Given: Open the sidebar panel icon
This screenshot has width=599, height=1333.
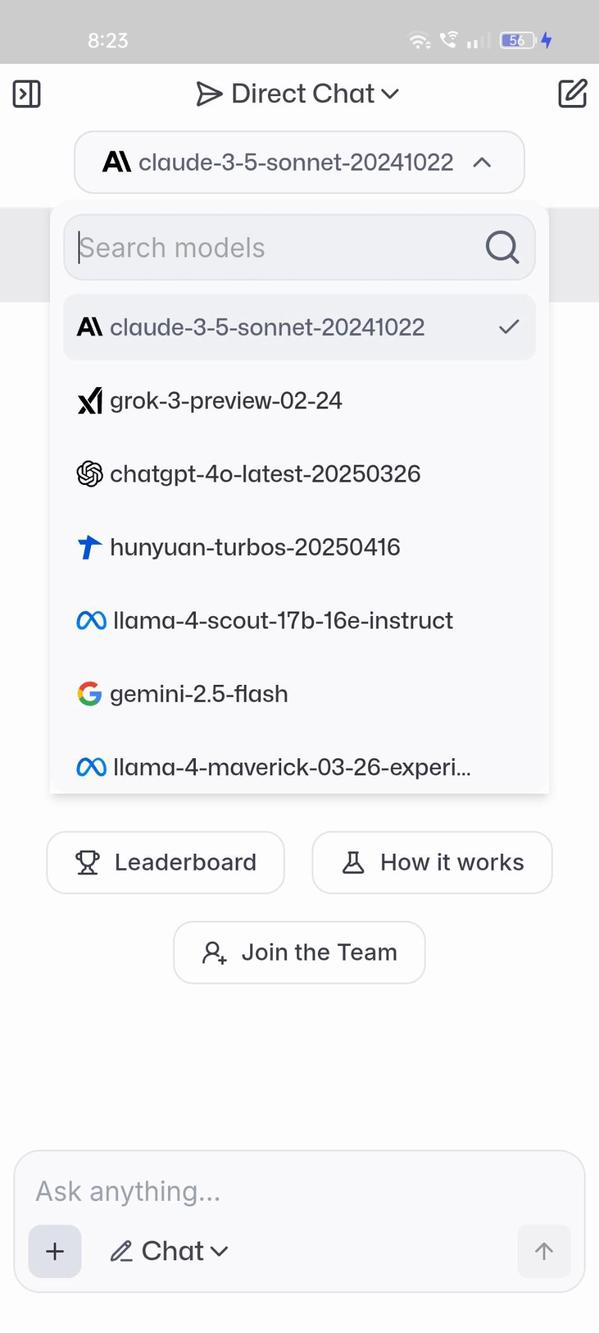Looking at the screenshot, I should point(26,94).
